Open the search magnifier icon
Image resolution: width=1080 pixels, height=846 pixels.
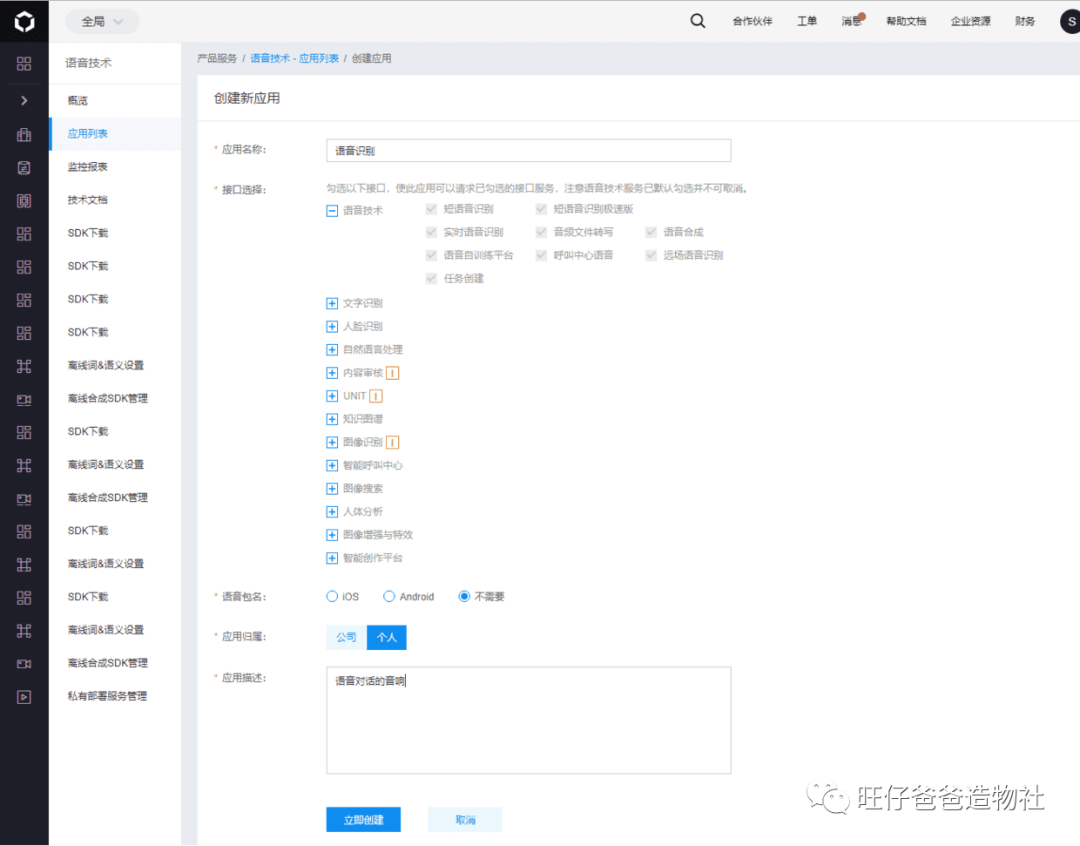pos(698,21)
